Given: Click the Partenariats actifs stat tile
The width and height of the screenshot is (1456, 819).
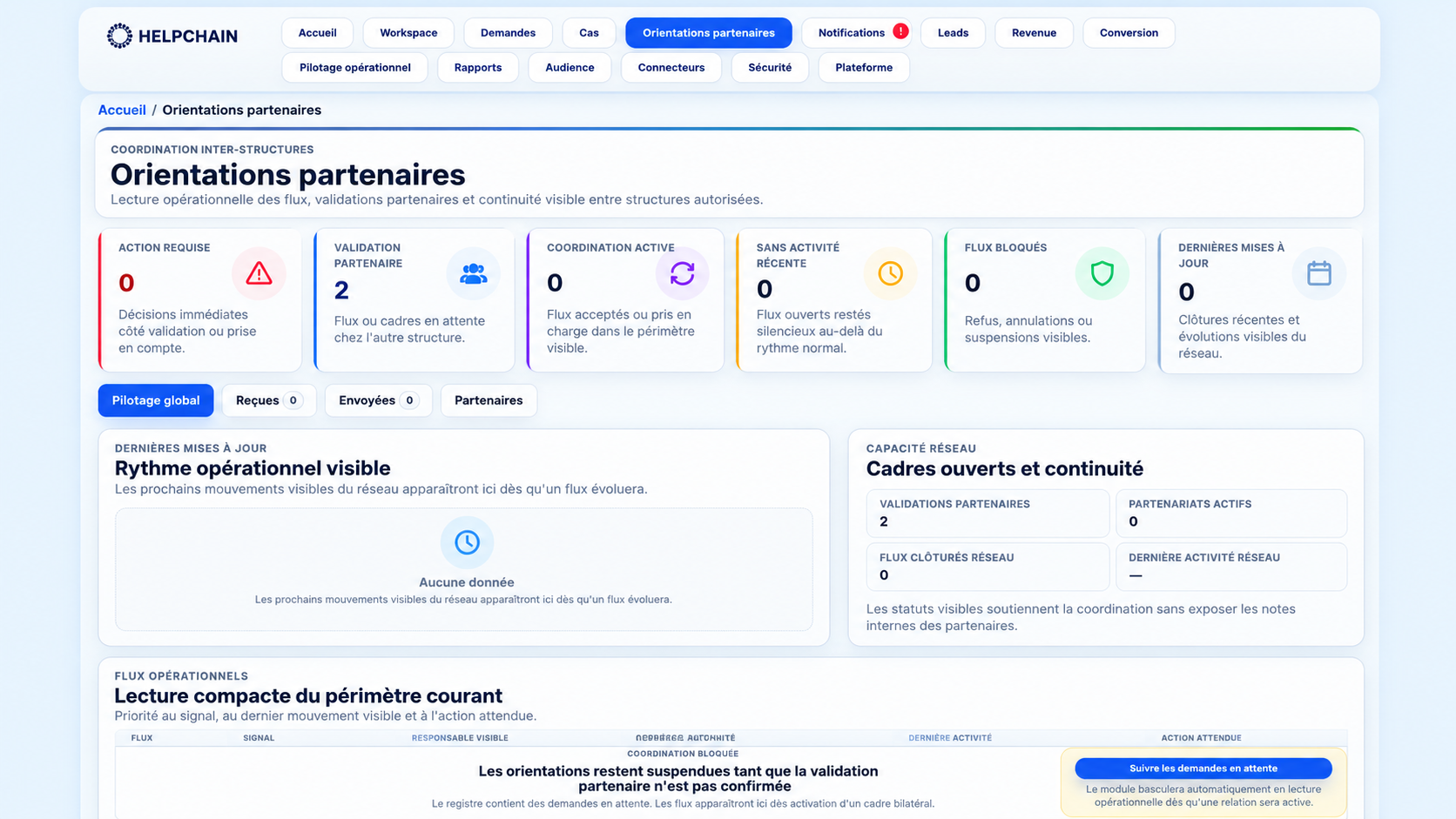Looking at the screenshot, I should [1230, 514].
